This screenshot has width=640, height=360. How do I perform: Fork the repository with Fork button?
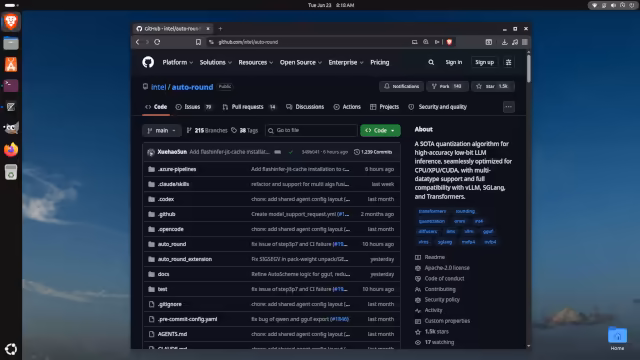coord(447,87)
